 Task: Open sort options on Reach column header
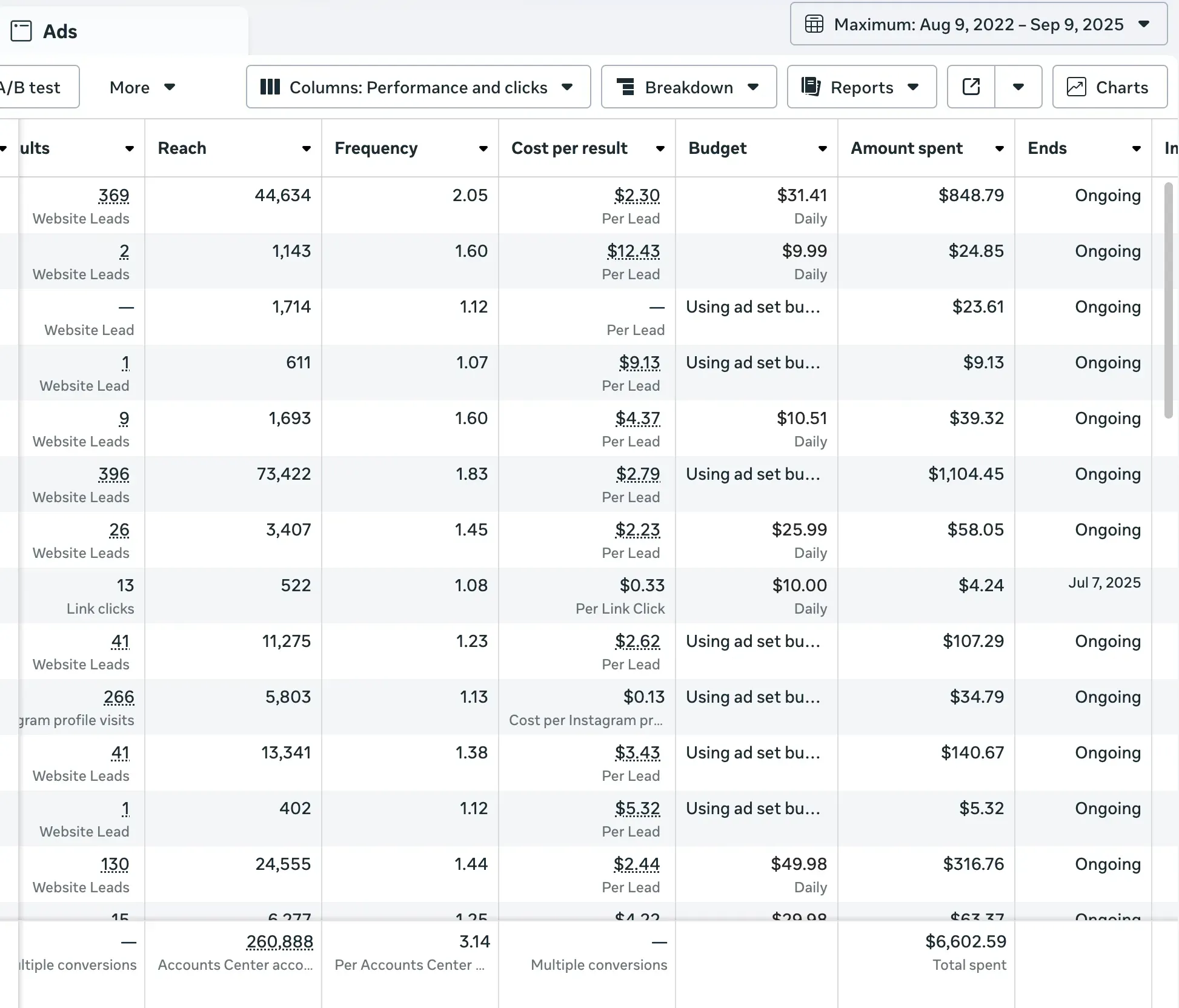[x=307, y=148]
